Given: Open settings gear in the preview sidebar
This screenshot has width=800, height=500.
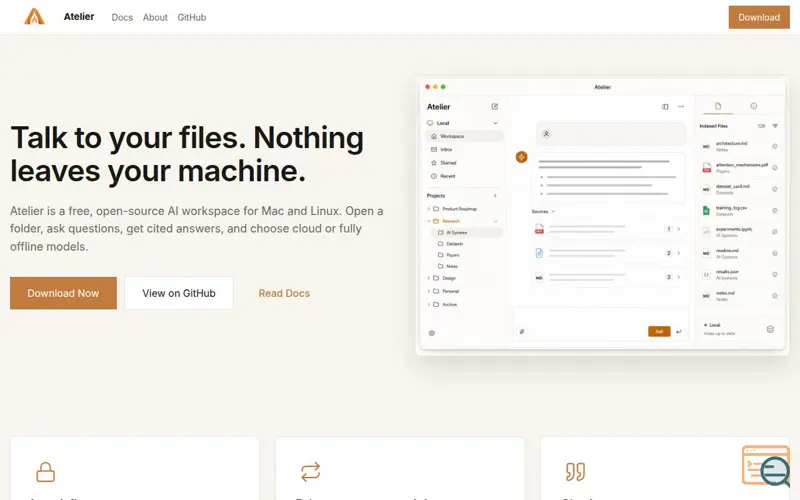Looking at the screenshot, I should click(x=432, y=333).
